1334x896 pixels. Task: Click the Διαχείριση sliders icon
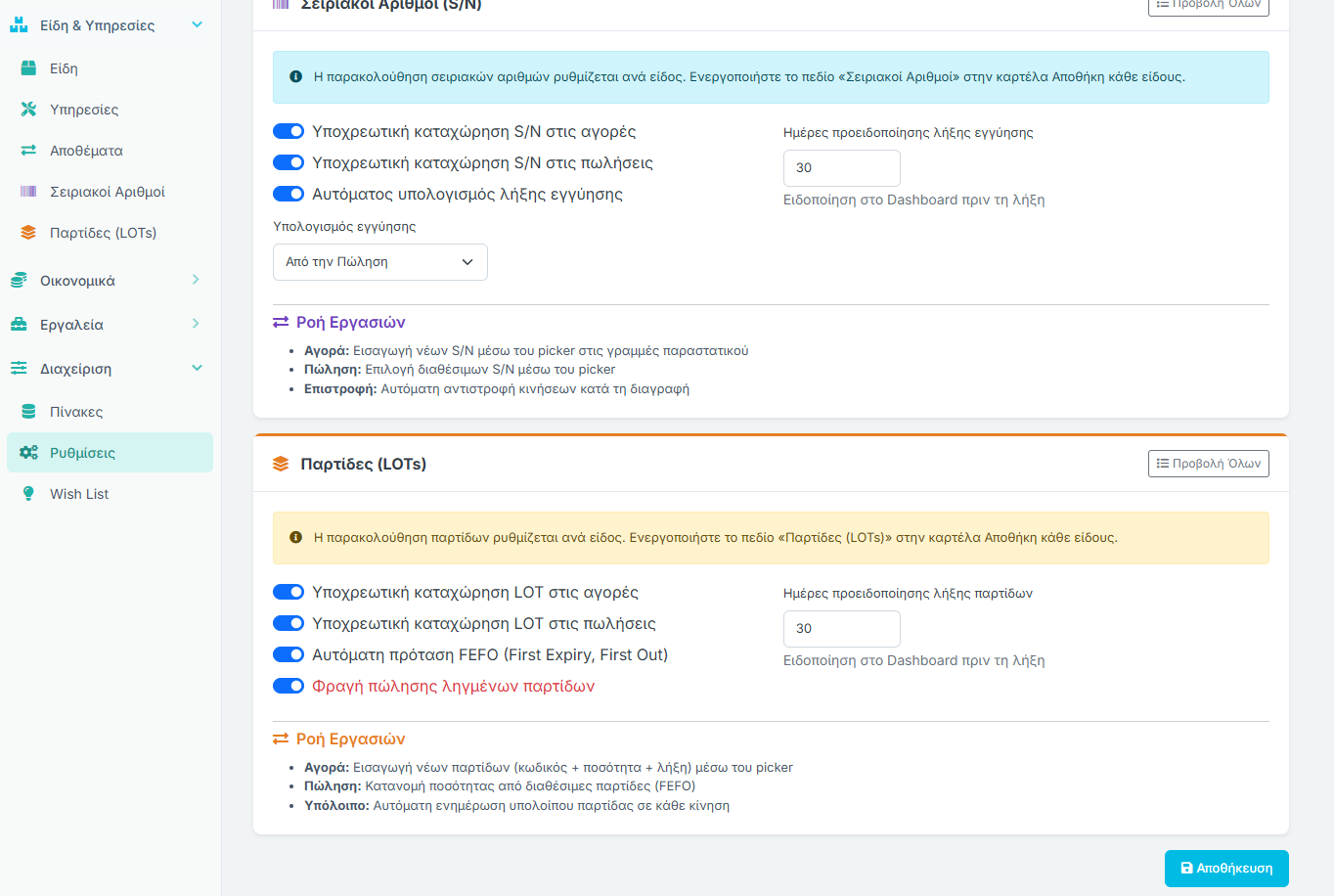[x=19, y=369]
